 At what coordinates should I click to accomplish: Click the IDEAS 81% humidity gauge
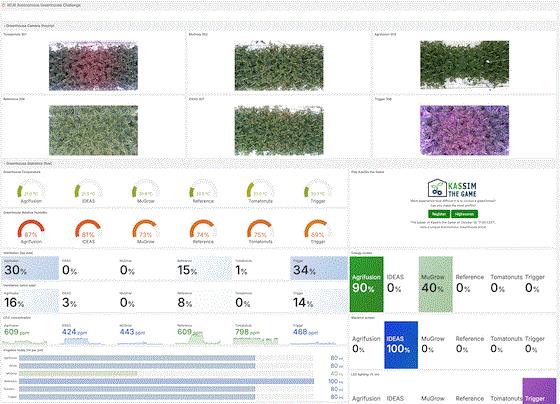[88, 231]
